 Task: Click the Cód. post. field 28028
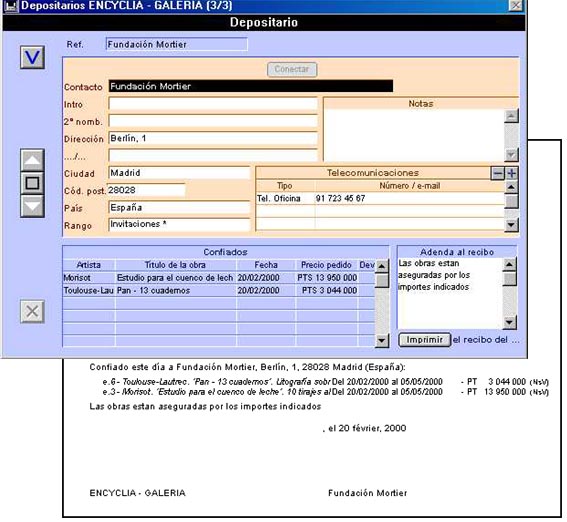point(146,190)
